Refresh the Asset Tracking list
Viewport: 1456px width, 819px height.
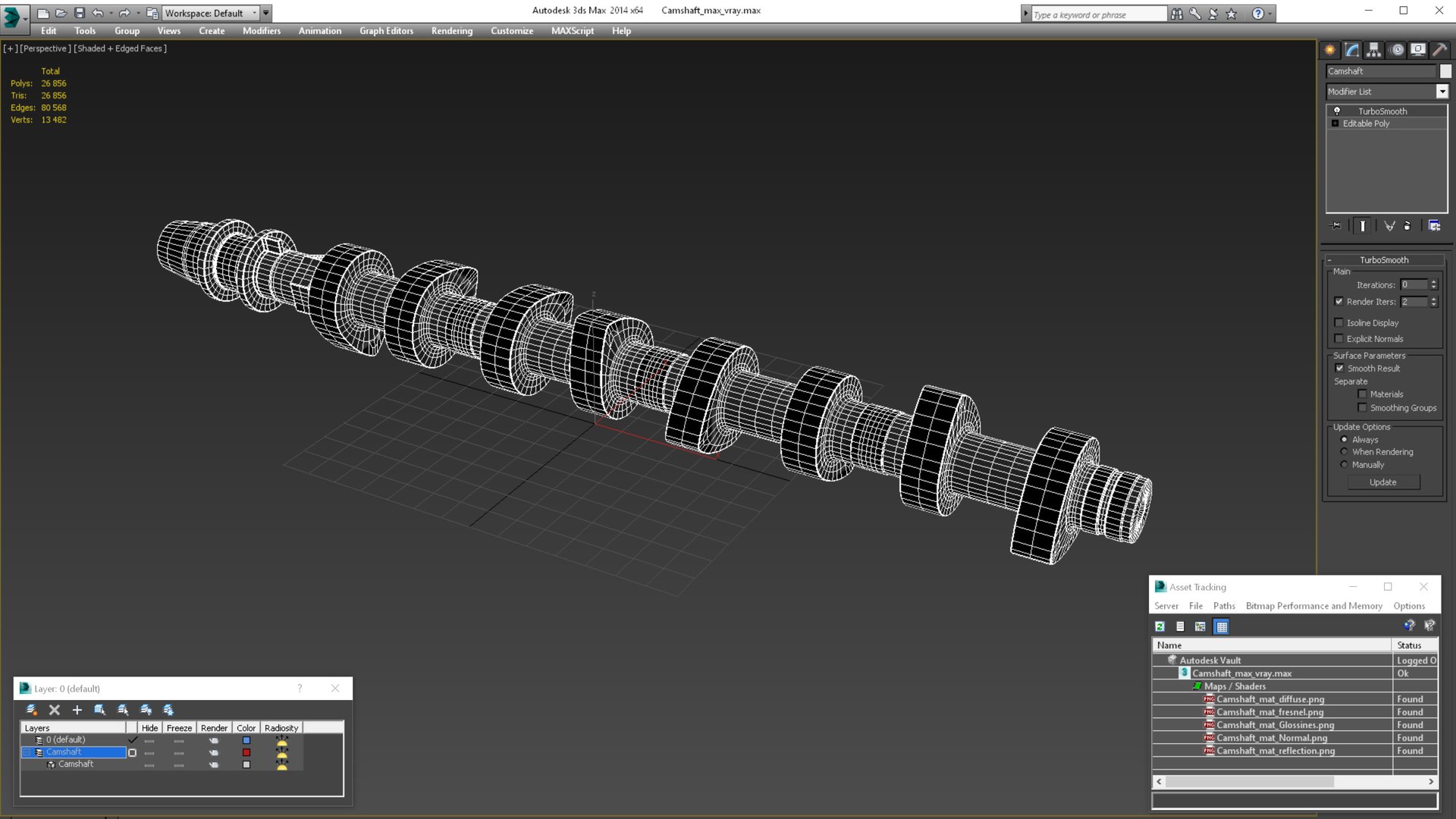(1159, 626)
